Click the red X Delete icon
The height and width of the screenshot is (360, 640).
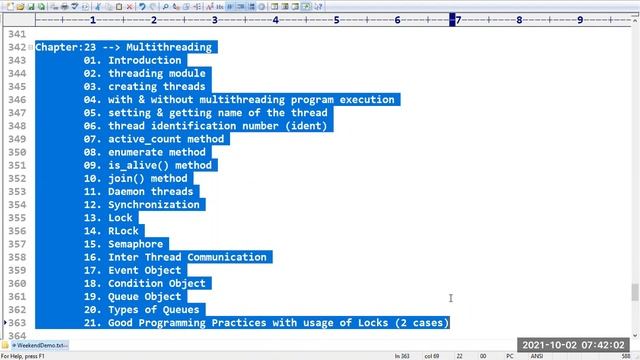click(x=129, y=7)
